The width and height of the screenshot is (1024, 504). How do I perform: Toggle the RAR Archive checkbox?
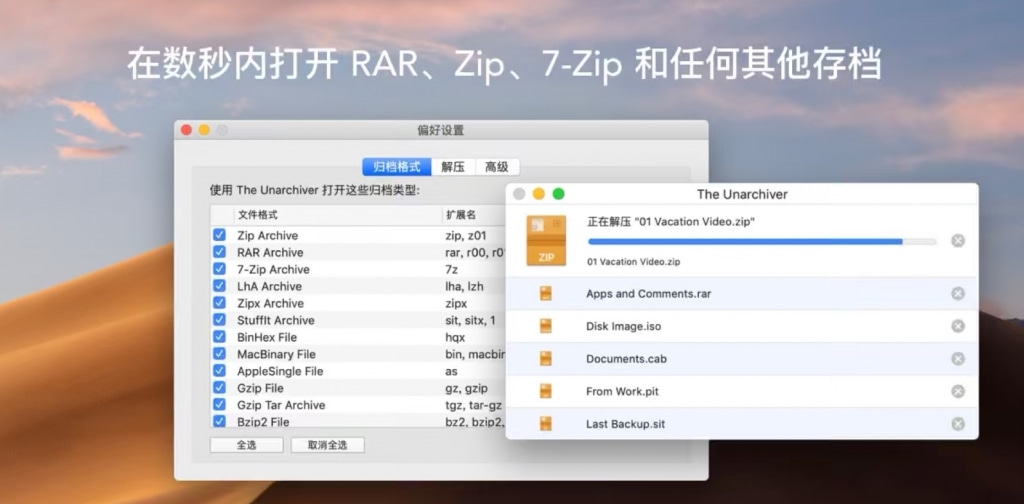click(x=219, y=253)
